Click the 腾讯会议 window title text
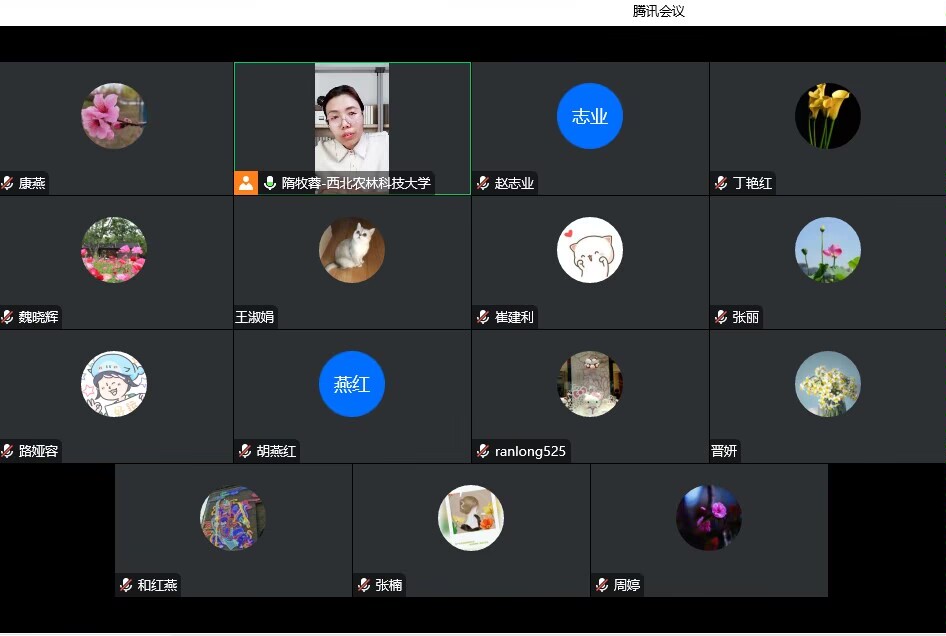 click(658, 12)
